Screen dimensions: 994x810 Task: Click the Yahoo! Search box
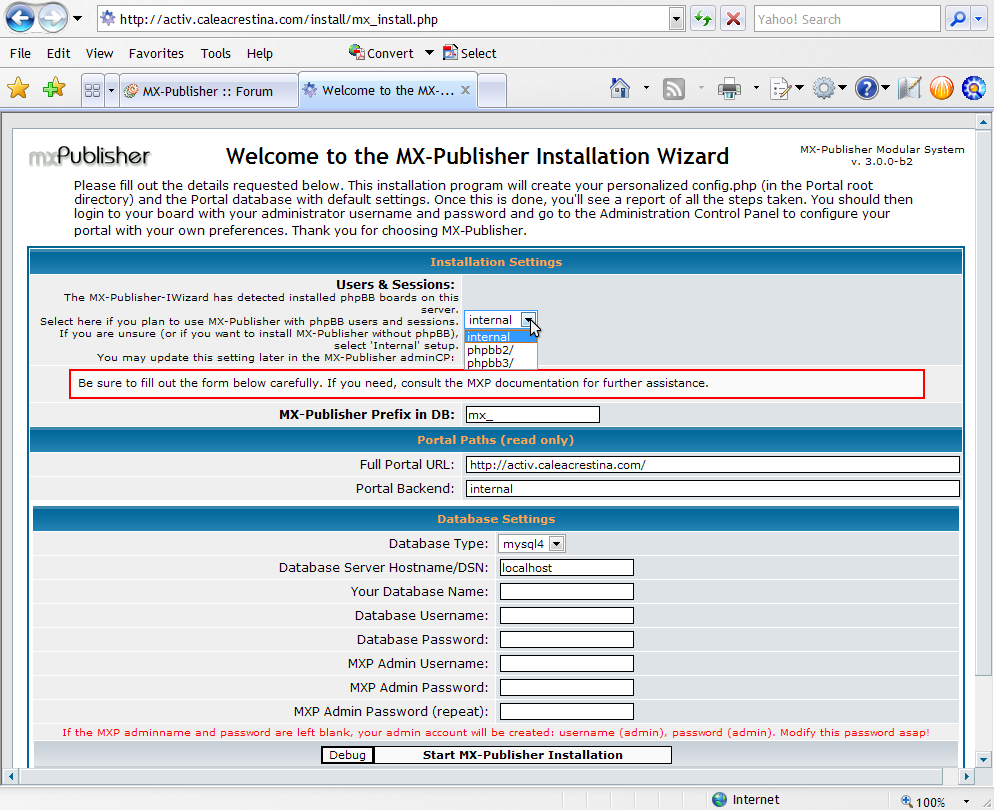[846, 19]
